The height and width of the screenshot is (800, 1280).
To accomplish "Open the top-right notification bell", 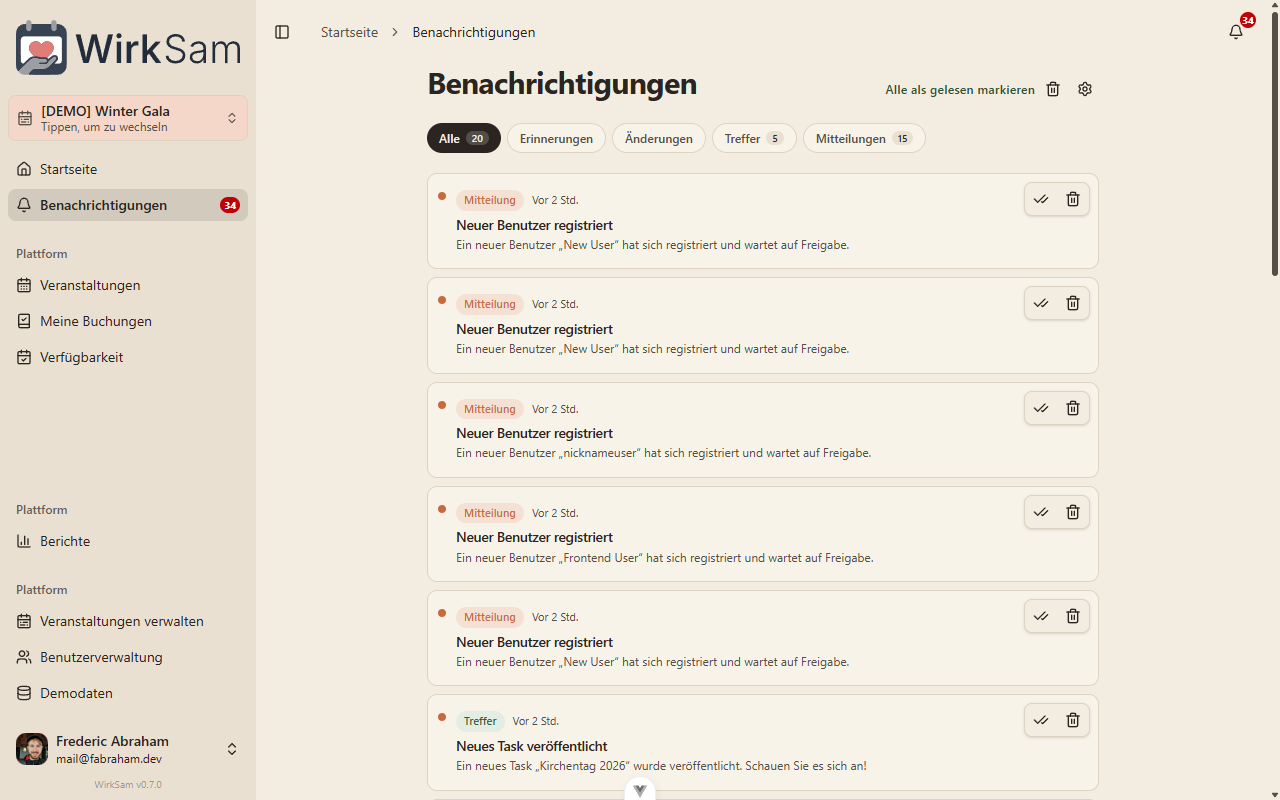I will click(1236, 32).
